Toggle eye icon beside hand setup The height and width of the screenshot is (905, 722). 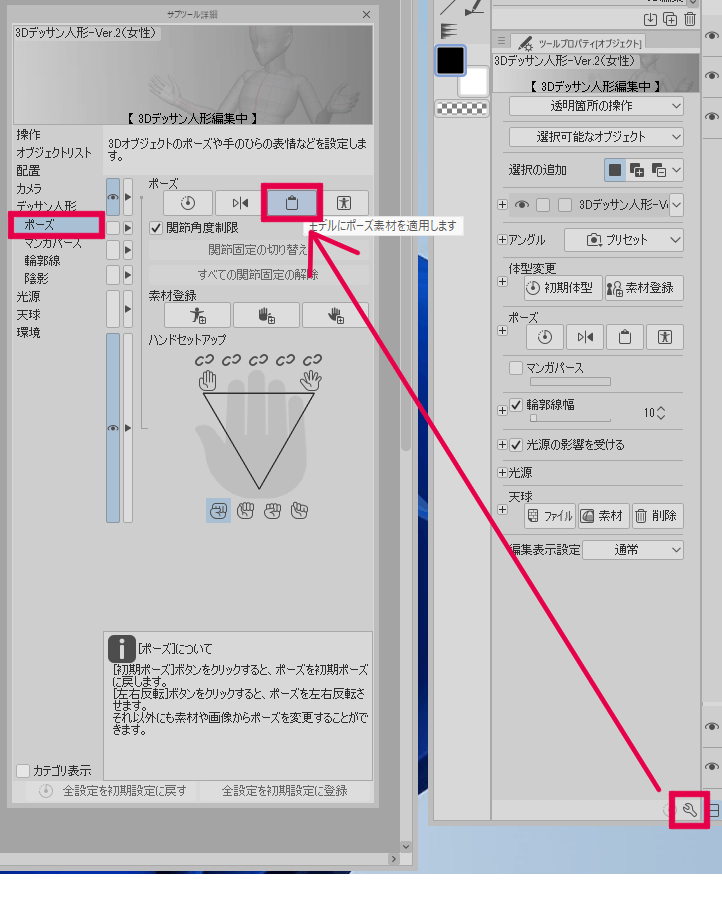coord(113,428)
